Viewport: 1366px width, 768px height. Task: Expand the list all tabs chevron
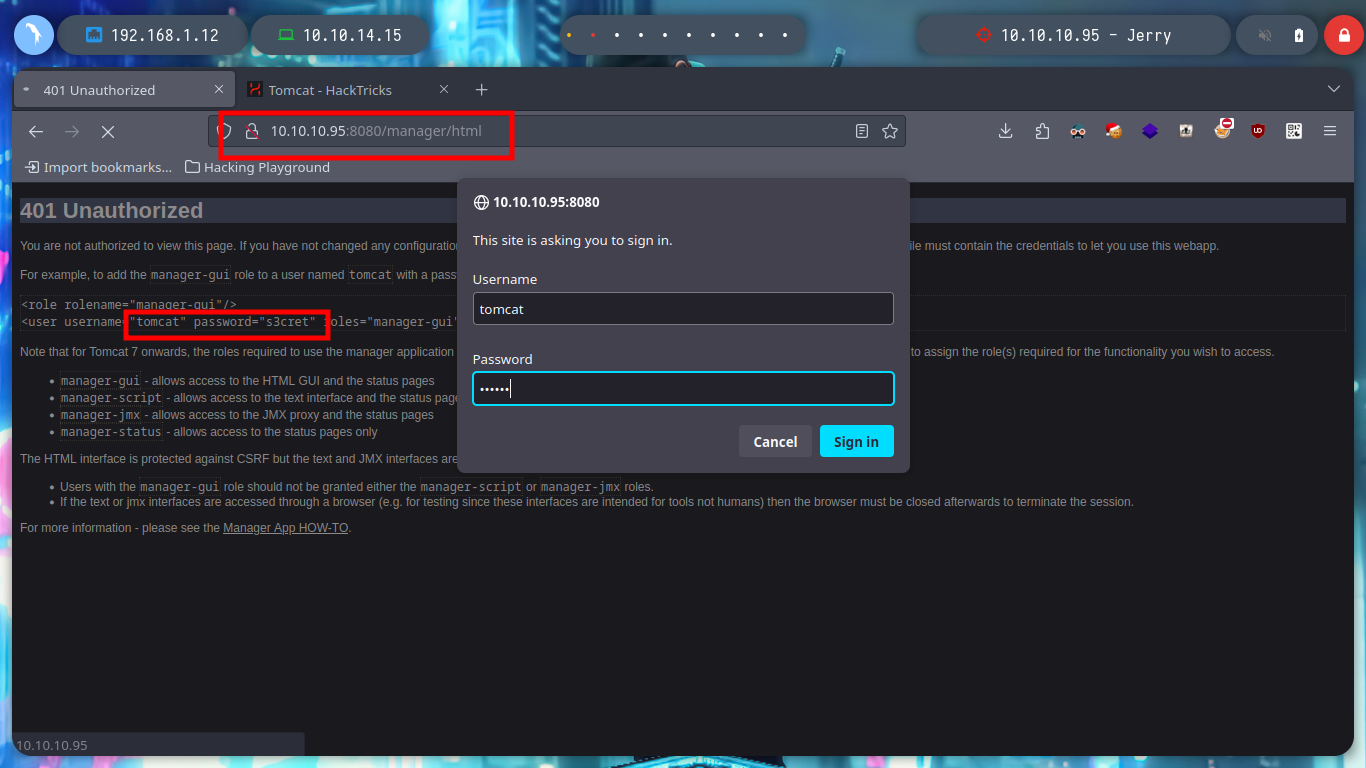1333,89
